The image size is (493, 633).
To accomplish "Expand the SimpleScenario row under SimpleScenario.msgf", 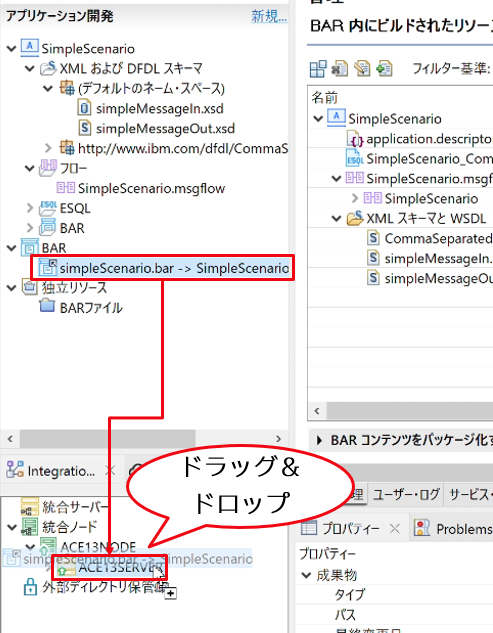I will (x=355, y=198).
